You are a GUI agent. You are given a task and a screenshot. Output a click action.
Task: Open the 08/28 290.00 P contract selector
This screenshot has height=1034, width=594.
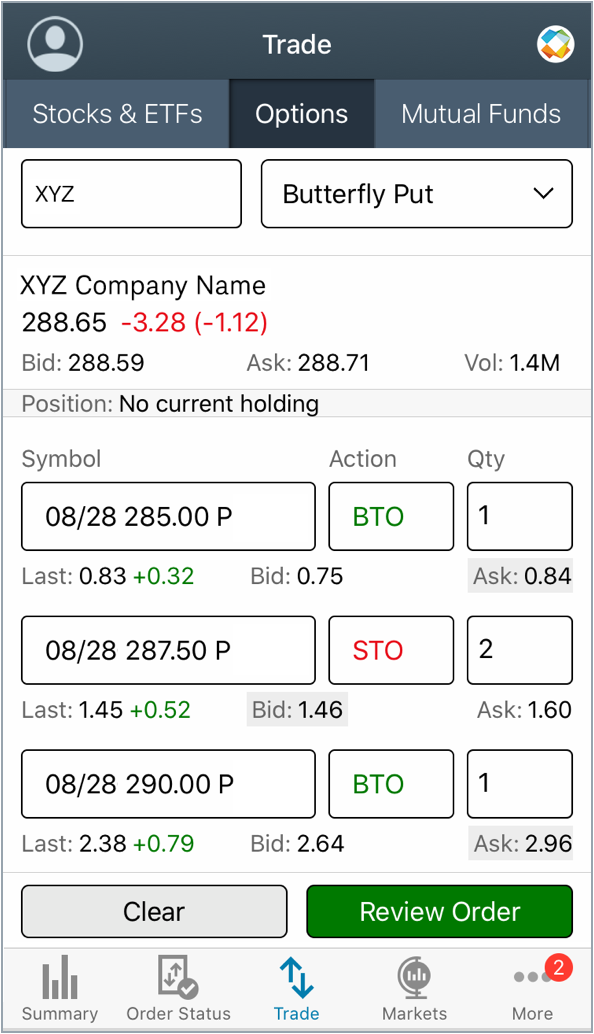(x=167, y=784)
